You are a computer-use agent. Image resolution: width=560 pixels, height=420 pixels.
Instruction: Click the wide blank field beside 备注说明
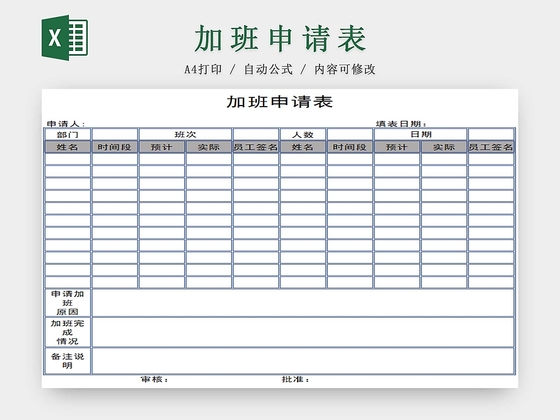click(x=303, y=361)
